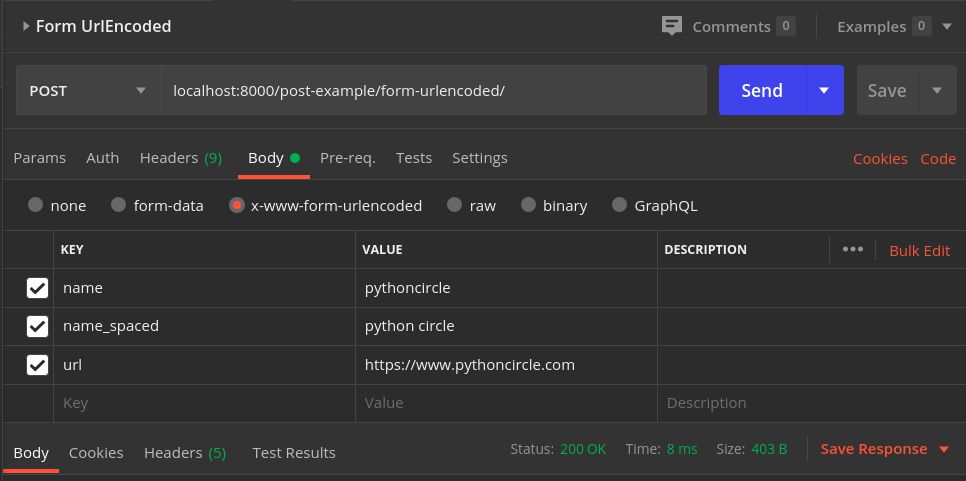Open the Save button dropdown arrow
966x481 pixels.
tap(937, 91)
